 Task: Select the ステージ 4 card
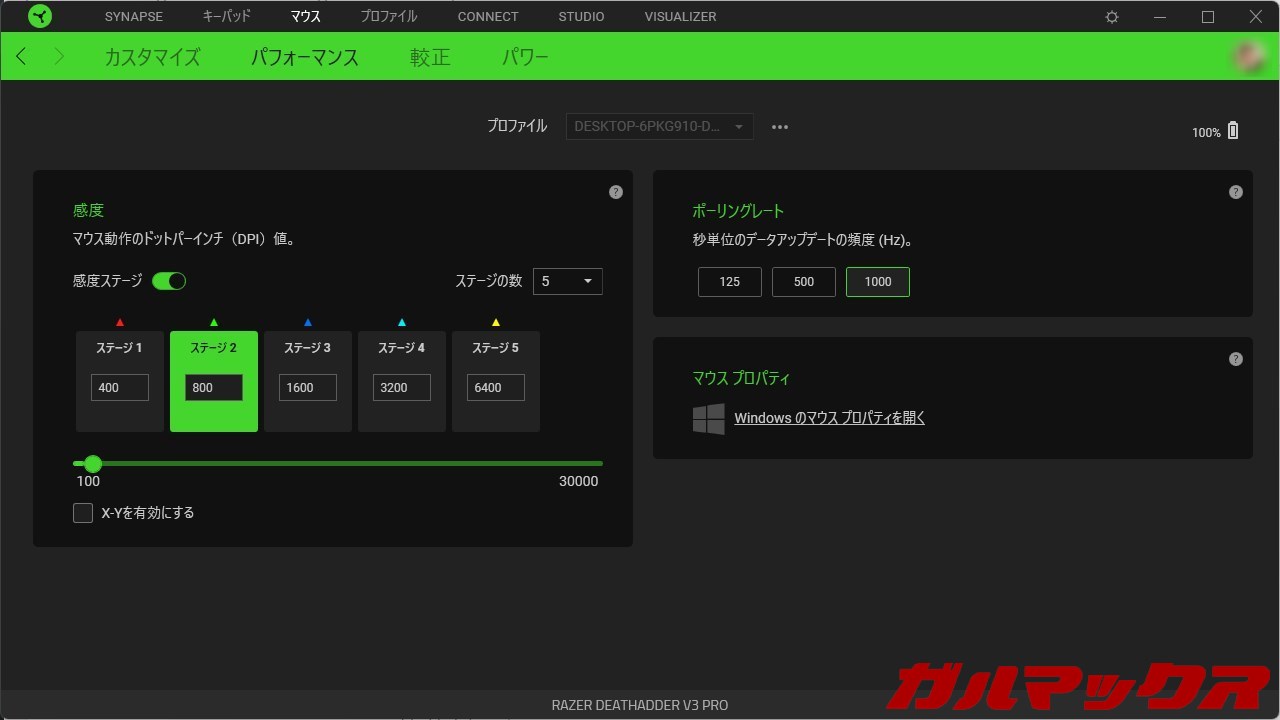coord(401,382)
